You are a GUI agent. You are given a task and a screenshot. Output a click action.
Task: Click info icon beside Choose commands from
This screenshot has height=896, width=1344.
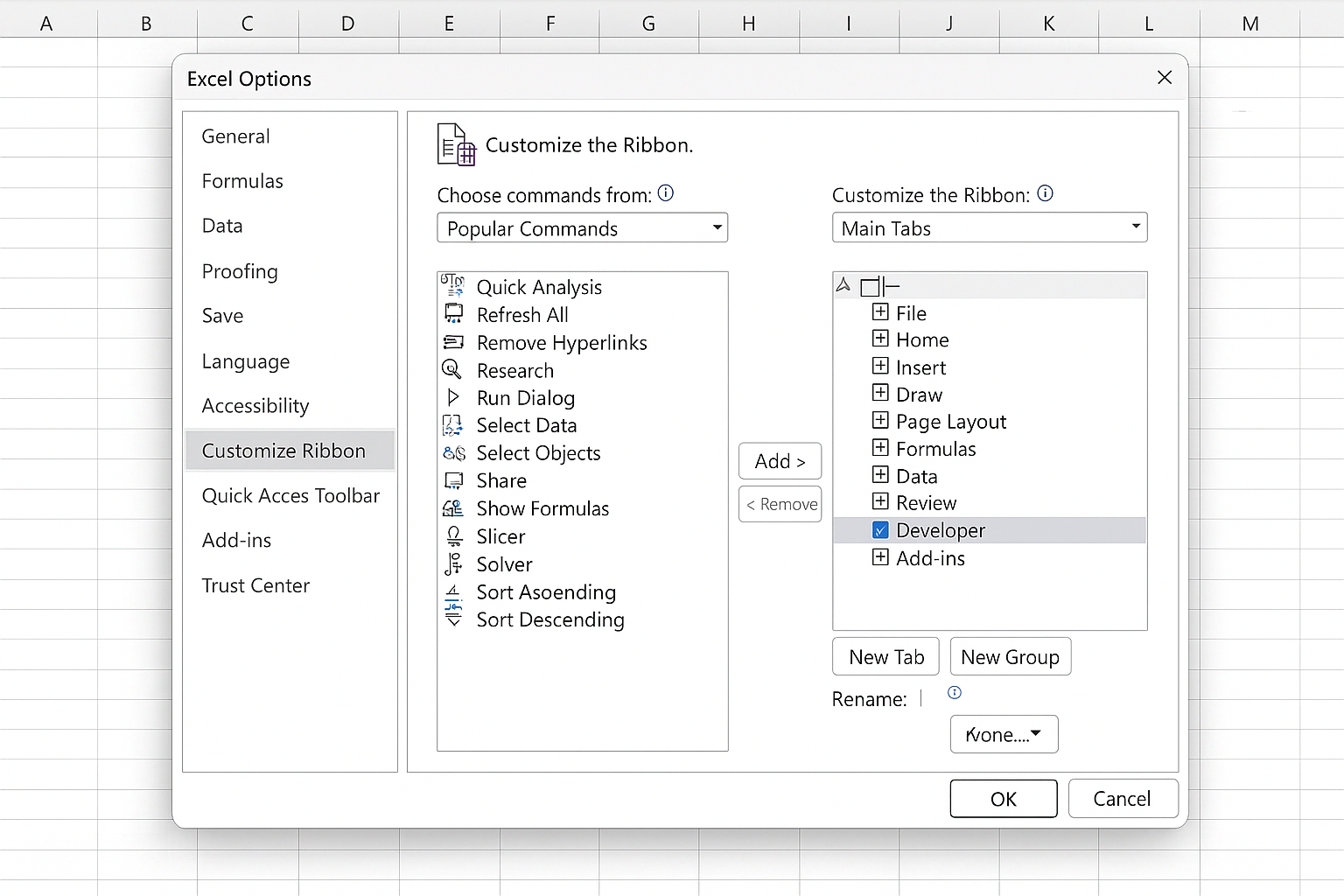tap(666, 193)
